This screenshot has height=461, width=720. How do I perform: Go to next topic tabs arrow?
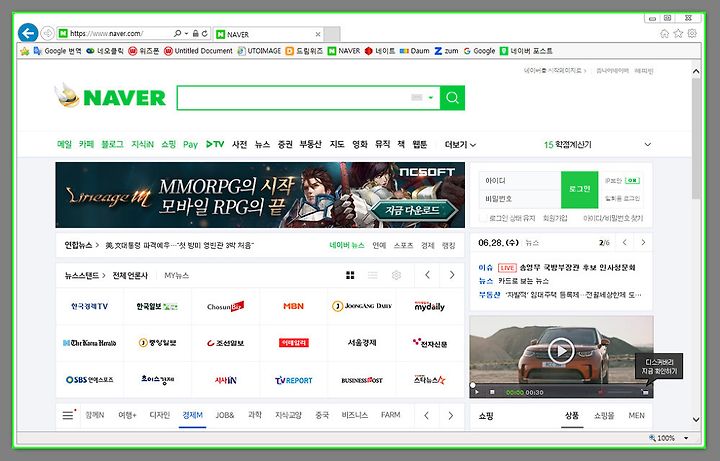[x=450, y=416]
